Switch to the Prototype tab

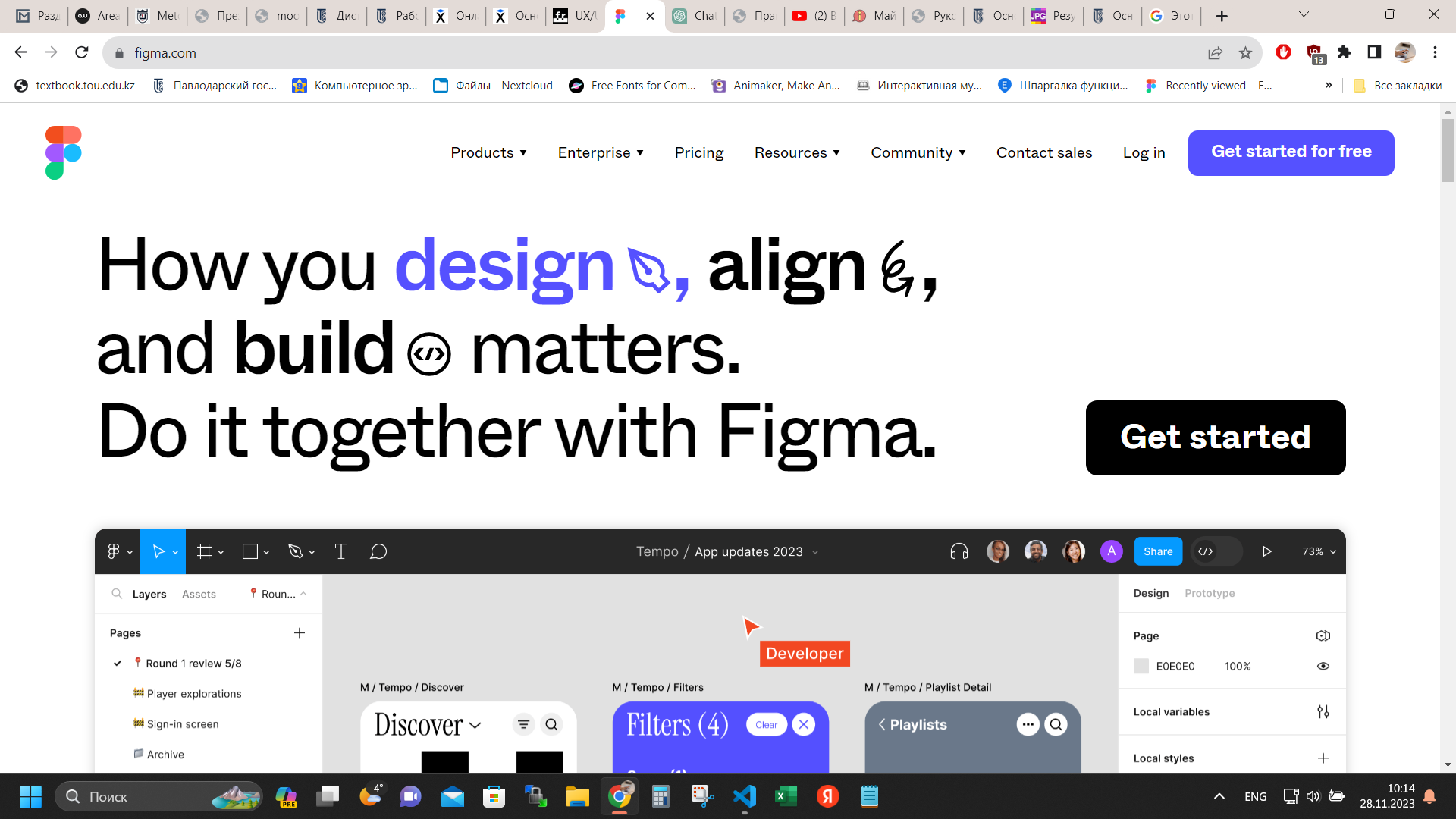click(x=1210, y=593)
